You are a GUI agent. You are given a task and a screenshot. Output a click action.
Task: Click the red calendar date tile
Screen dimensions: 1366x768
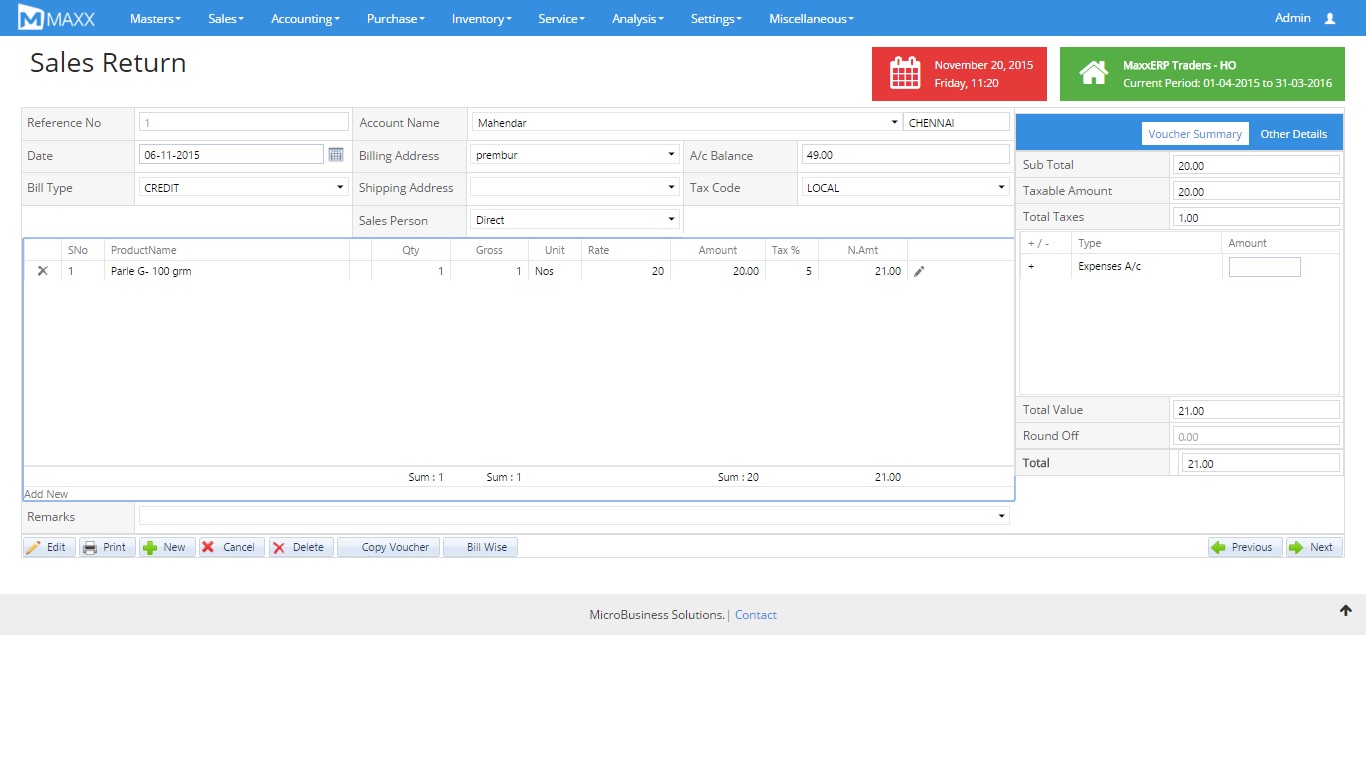tap(959, 74)
